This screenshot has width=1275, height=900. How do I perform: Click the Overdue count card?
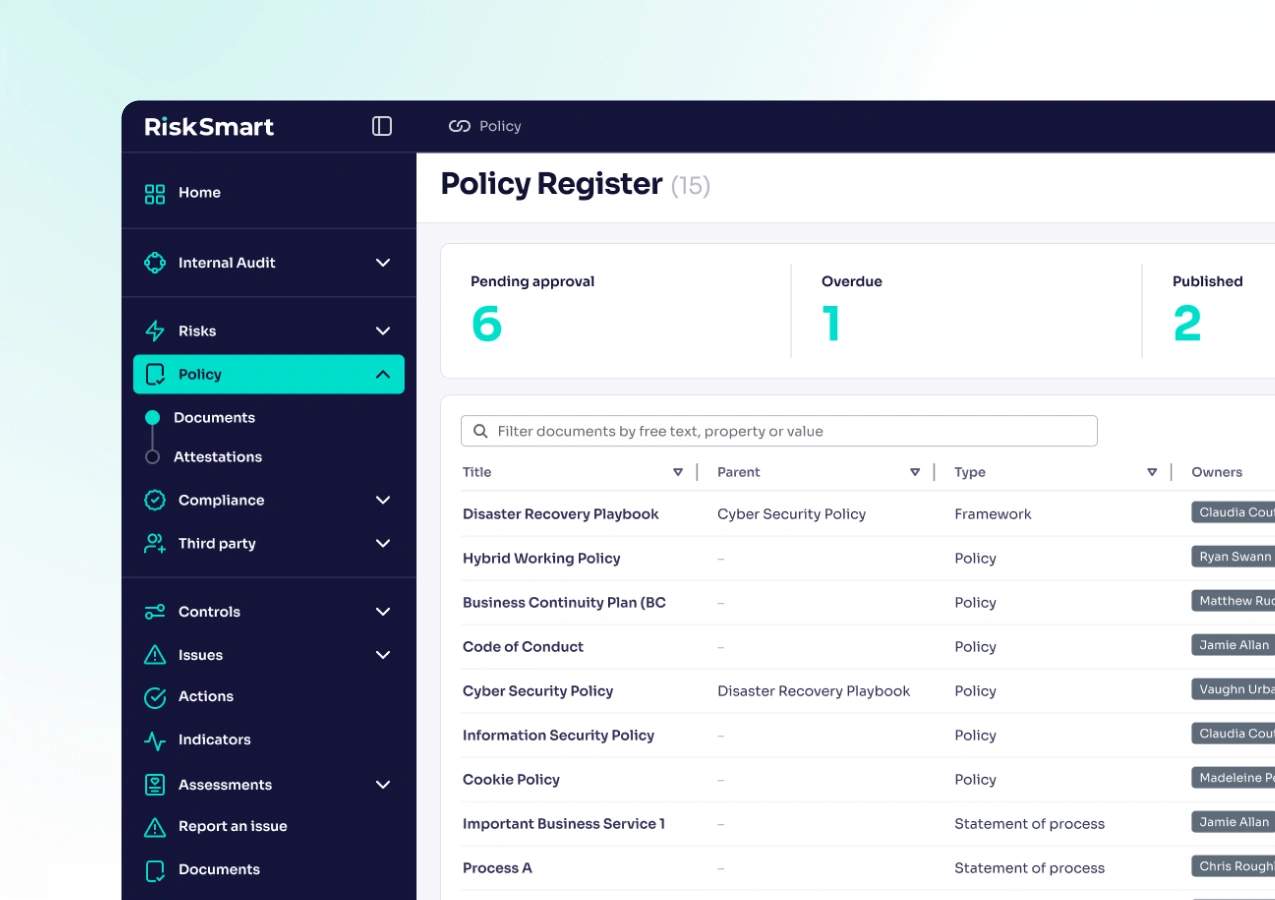tap(966, 311)
